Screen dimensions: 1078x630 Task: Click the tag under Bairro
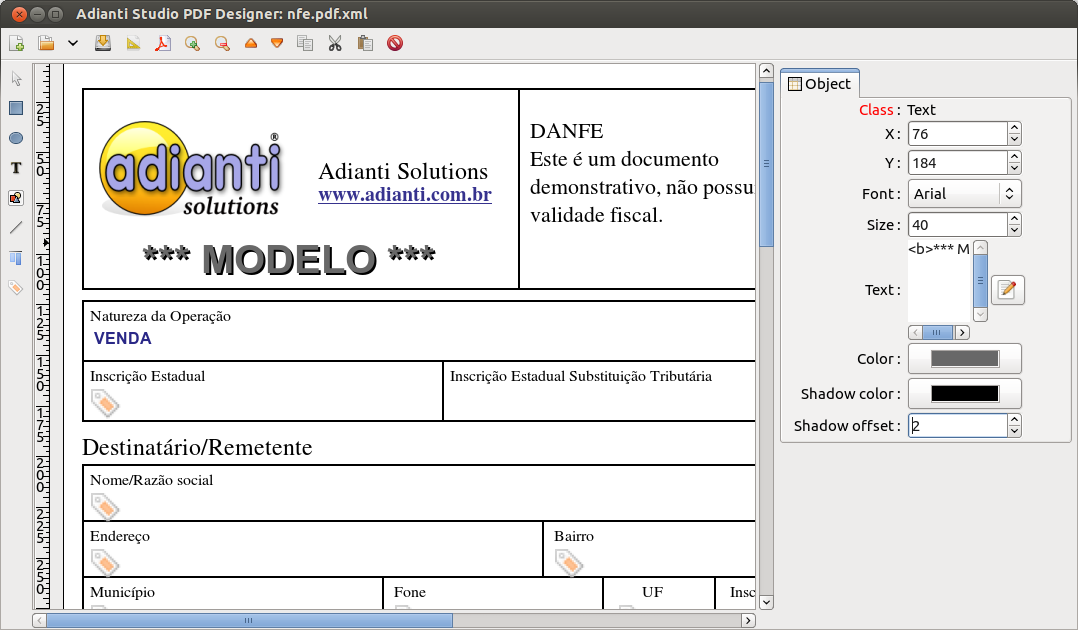click(569, 563)
